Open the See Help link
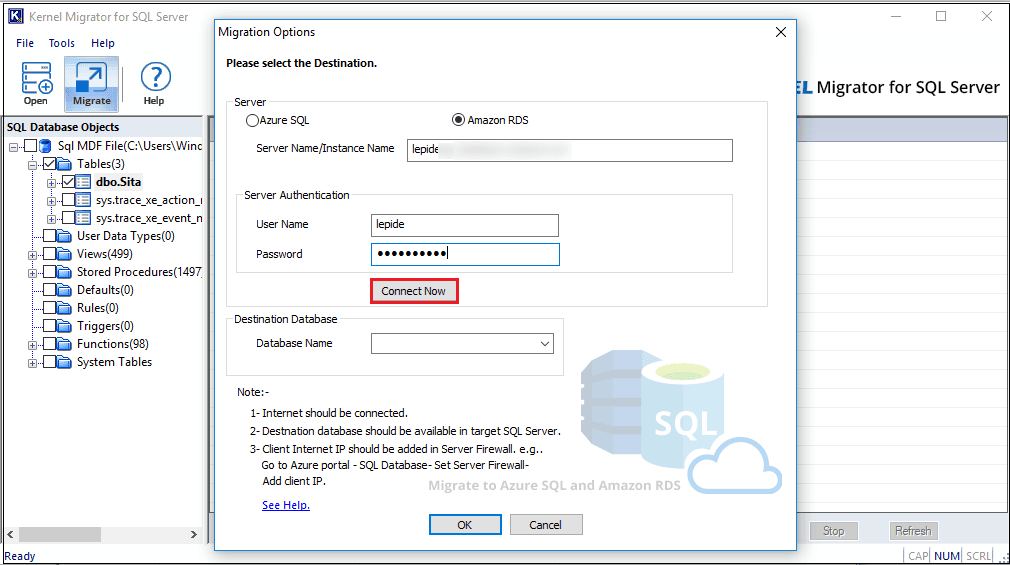The height and width of the screenshot is (565, 1010). (x=286, y=505)
